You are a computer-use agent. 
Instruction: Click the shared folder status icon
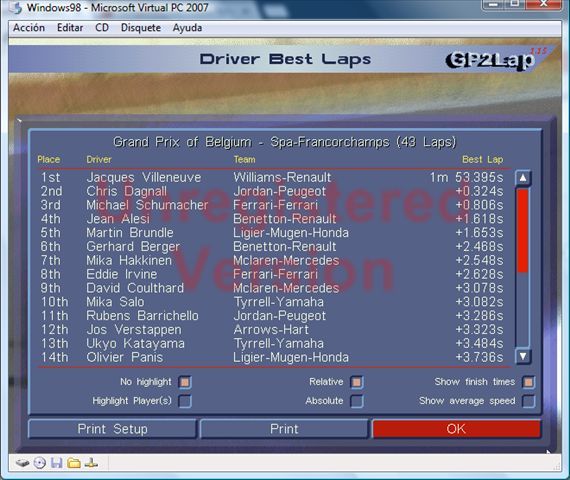tap(74, 463)
